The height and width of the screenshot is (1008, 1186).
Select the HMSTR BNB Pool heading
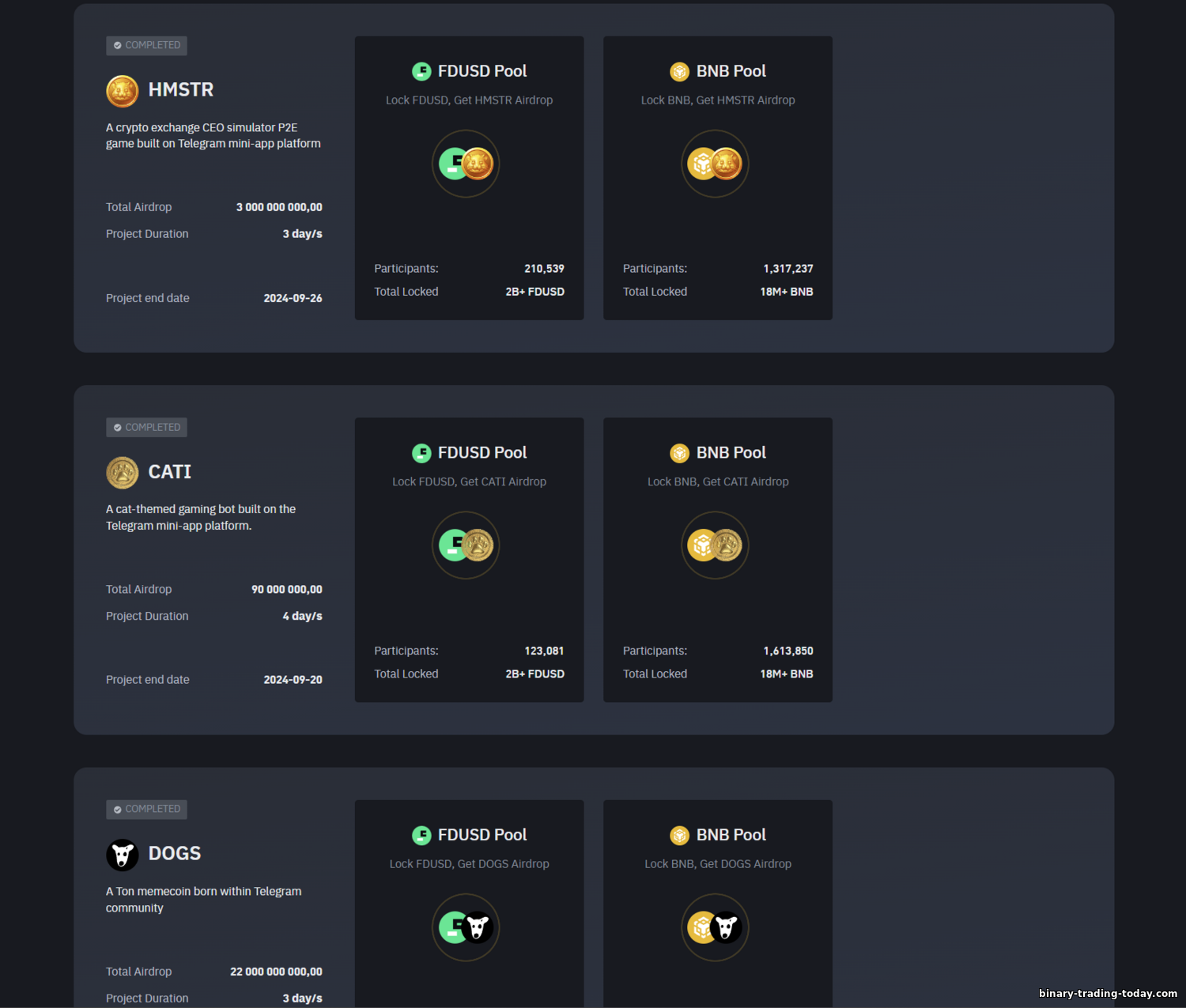tap(731, 71)
